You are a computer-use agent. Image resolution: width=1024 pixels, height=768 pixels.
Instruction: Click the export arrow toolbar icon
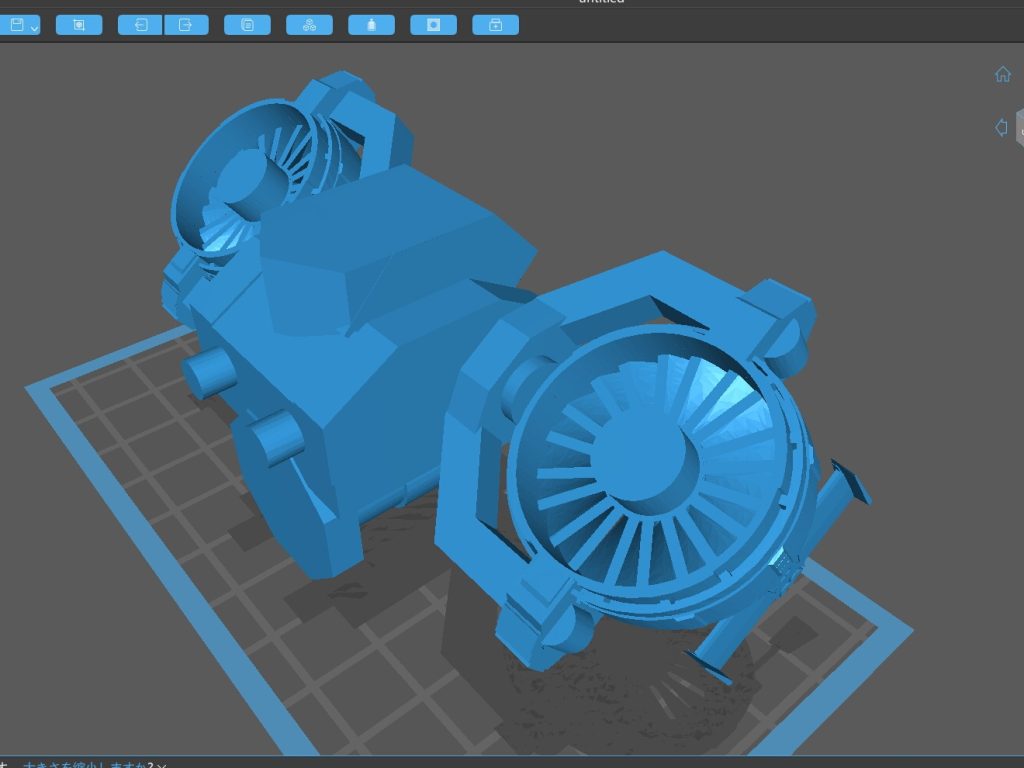click(186, 25)
